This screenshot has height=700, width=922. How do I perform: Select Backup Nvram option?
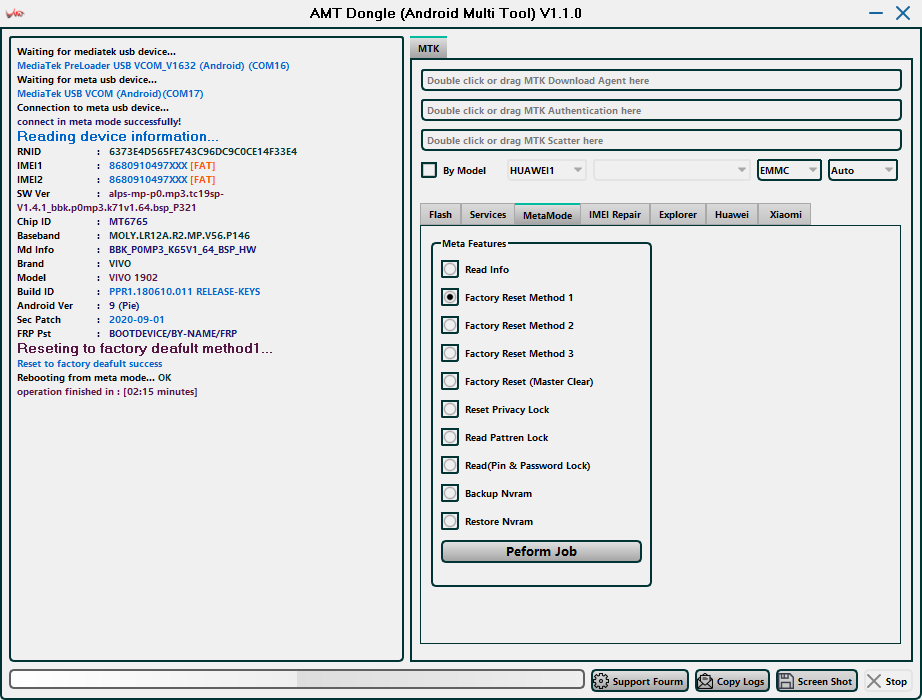(451, 493)
